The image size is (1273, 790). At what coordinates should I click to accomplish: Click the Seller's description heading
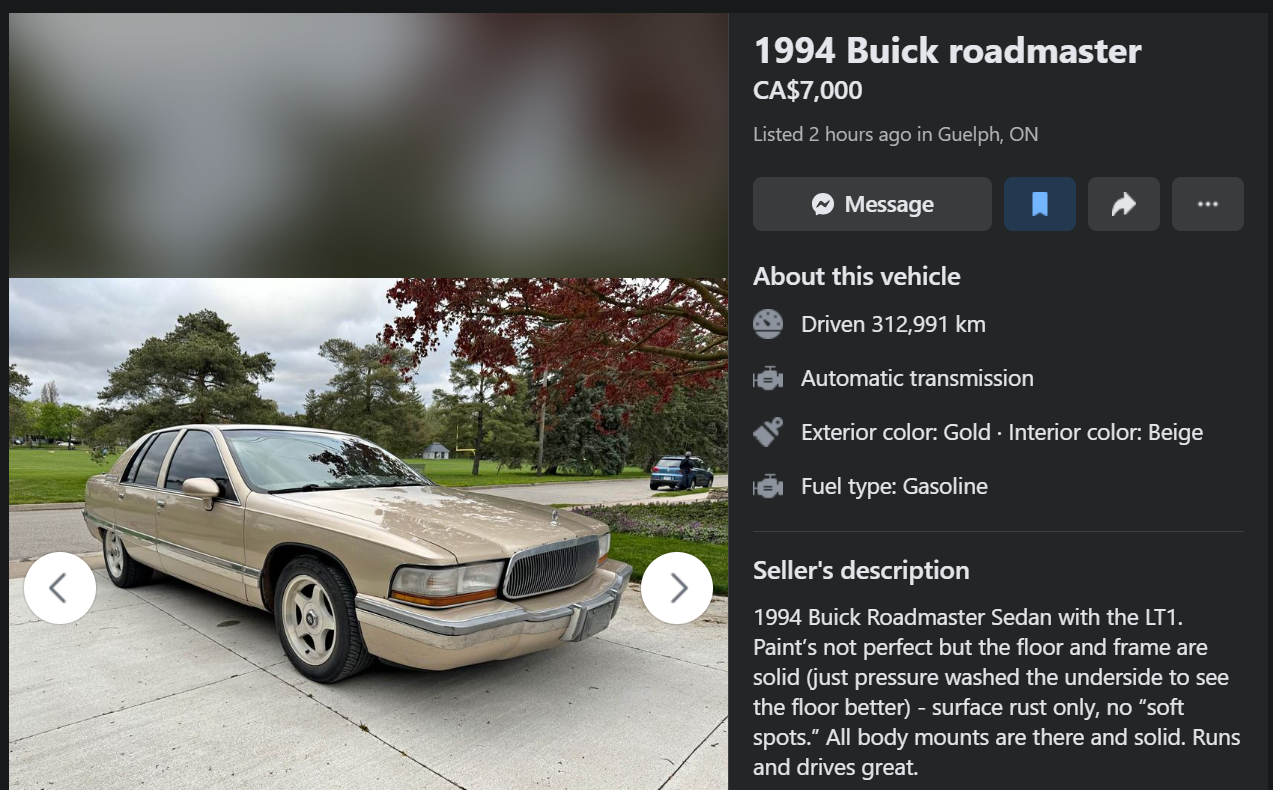click(861, 571)
